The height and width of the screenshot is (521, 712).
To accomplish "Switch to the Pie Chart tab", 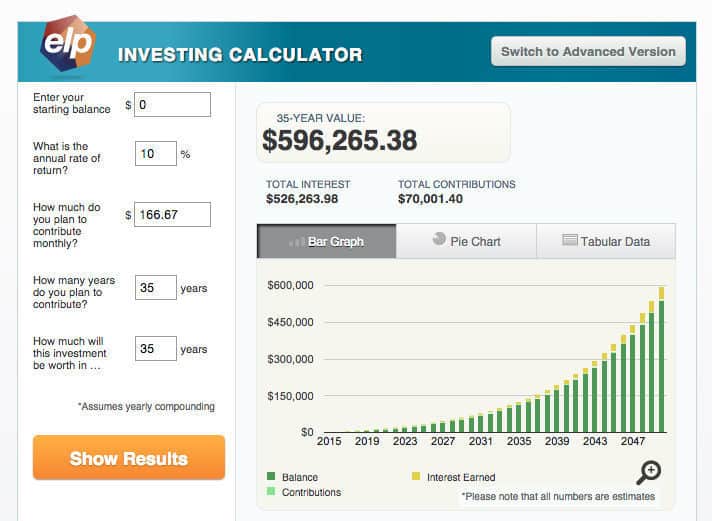I will tap(466, 241).
